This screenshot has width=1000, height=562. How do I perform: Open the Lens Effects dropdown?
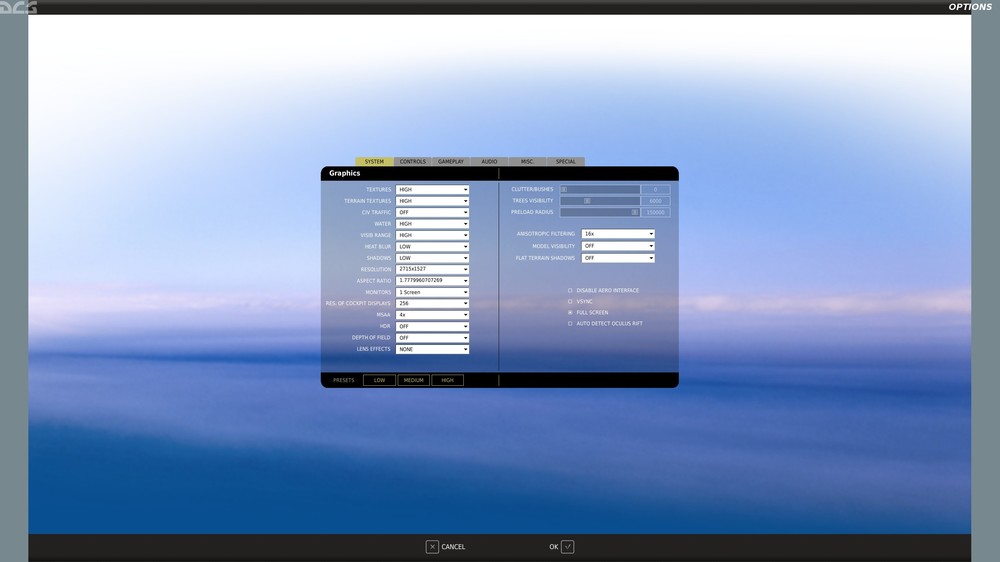coord(432,350)
